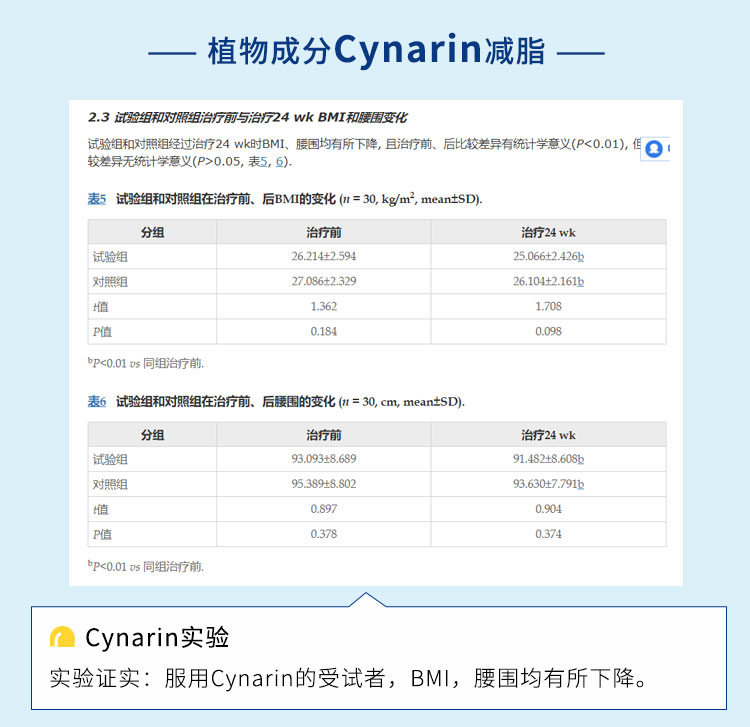The height and width of the screenshot is (727, 750).
Task: Click the 分组 header in table 5
Action: [152, 232]
